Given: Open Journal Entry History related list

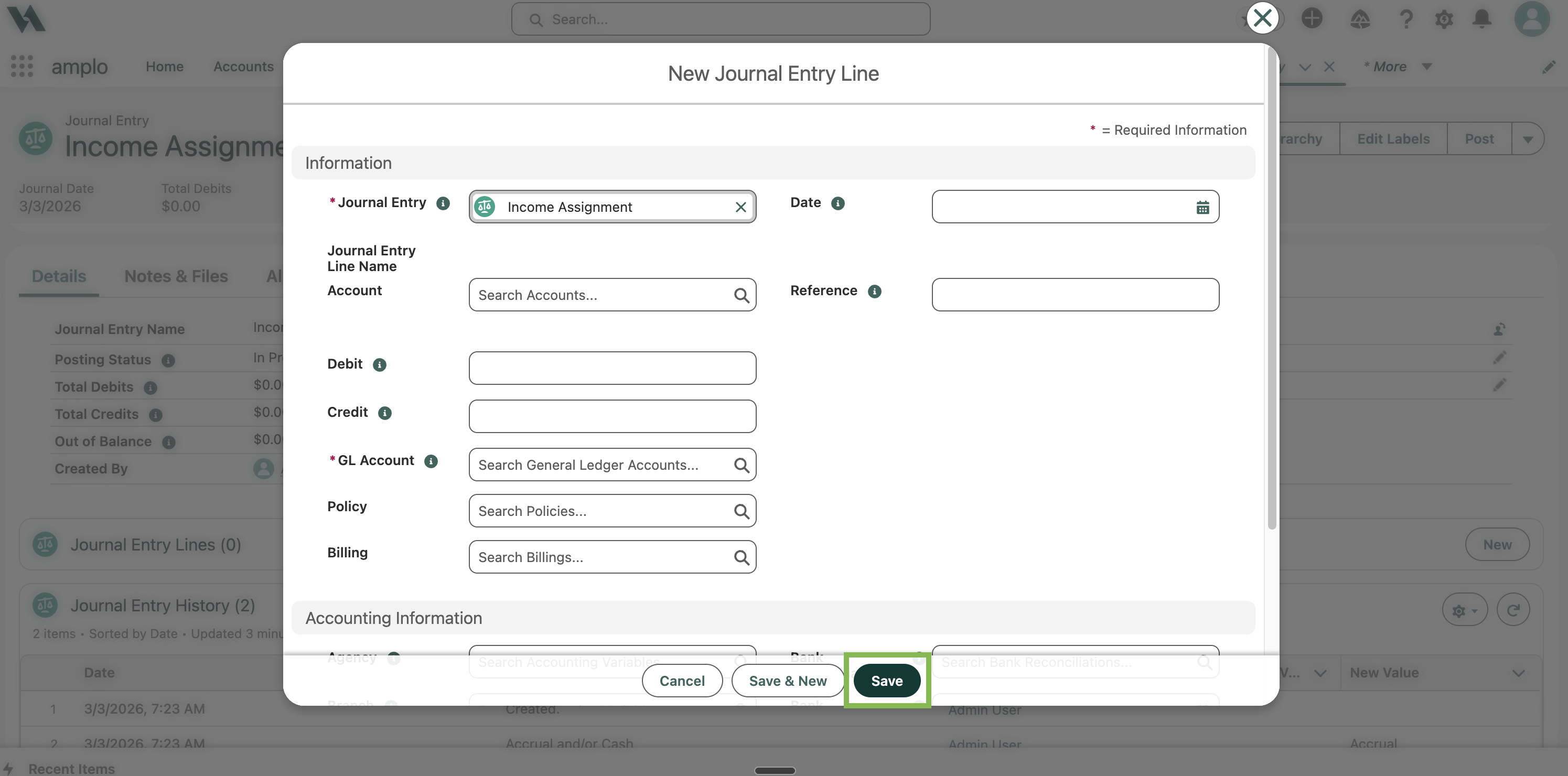Looking at the screenshot, I should [x=163, y=606].
